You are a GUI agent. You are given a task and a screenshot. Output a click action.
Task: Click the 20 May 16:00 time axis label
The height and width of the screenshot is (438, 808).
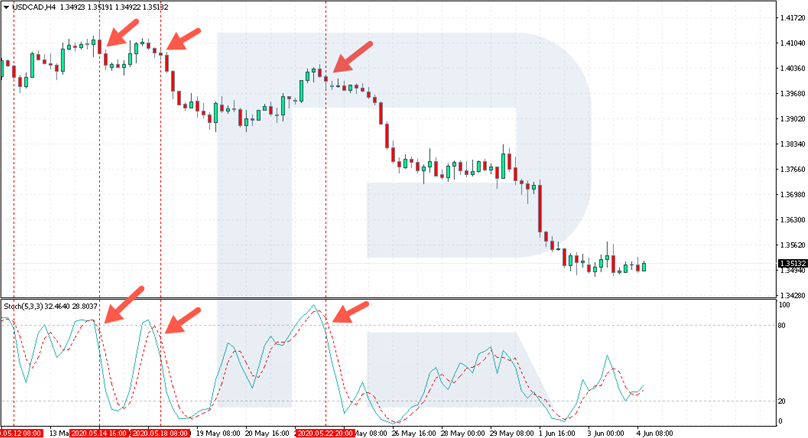pyautogui.click(x=267, y=433)
